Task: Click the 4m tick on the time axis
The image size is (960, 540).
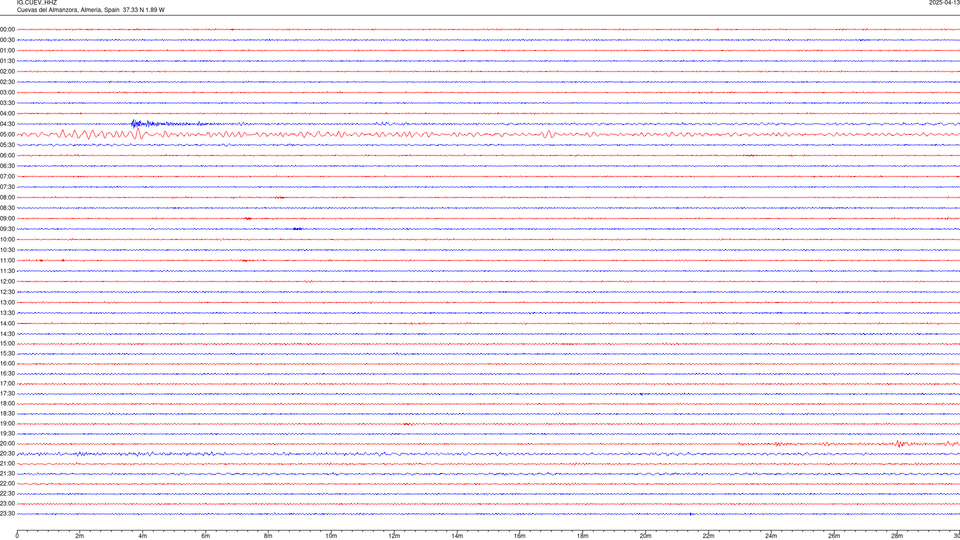Action: tap(143, 536)
